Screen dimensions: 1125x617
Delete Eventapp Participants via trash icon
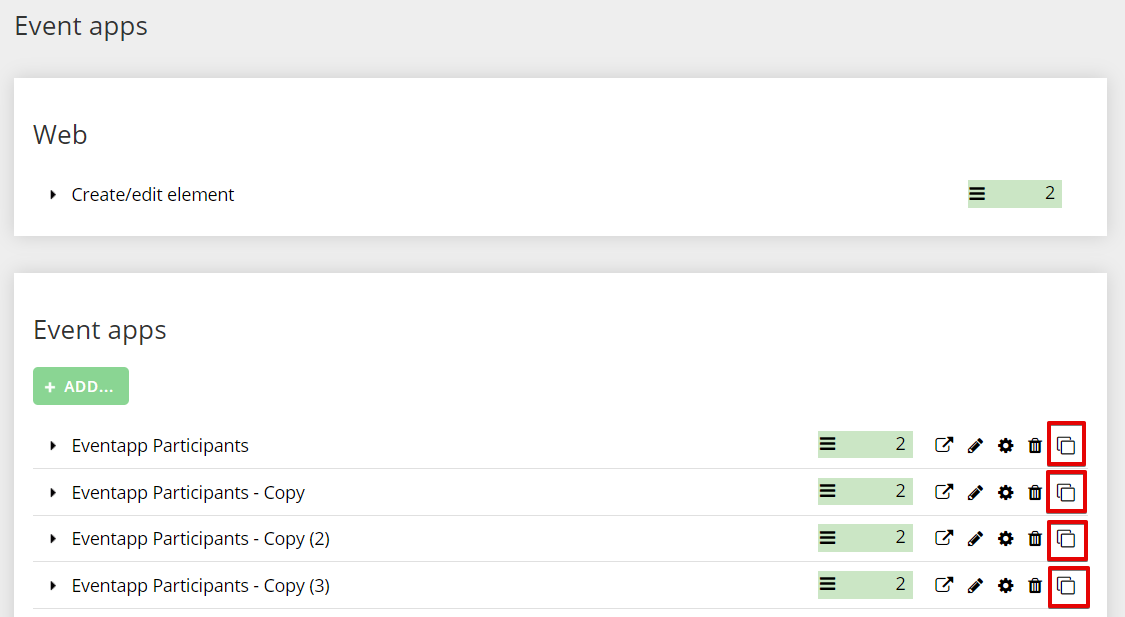coord(1035,446)
